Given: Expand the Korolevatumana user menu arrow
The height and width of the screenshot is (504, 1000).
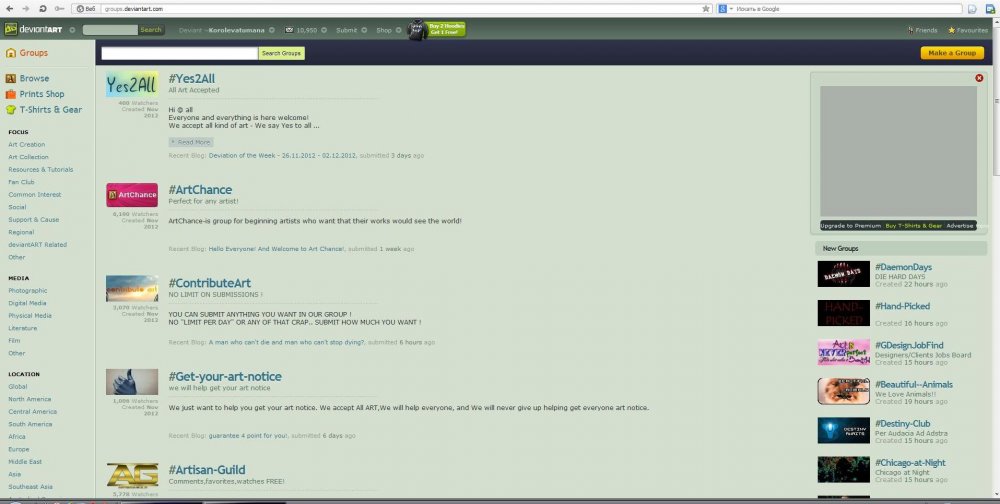Looking at the screenshot, I should (x=272, y=30).
